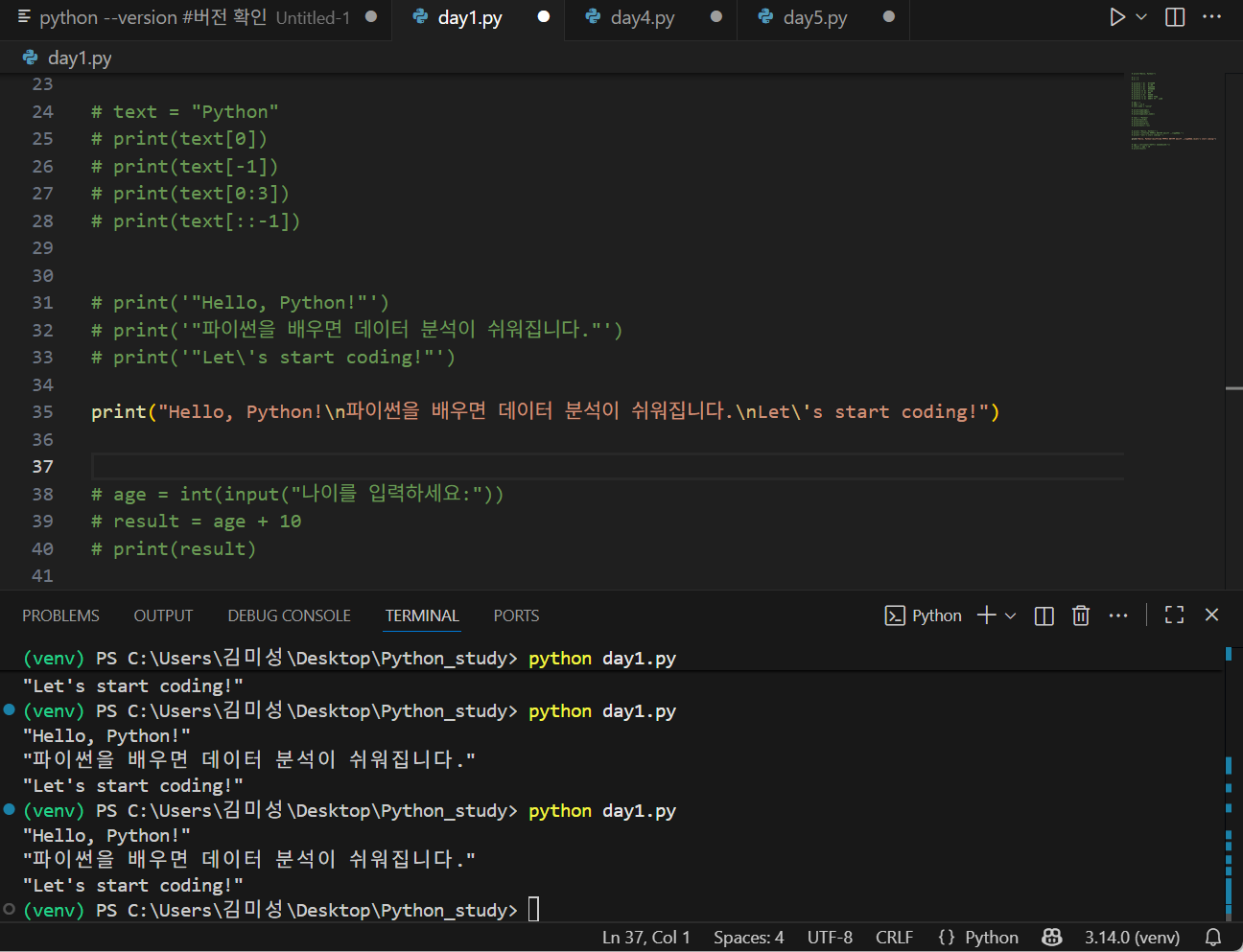Select interpreter 3.14.0 (venv)
Viewport: 1243px width, 952px height.
click(x=1132, y=938)
